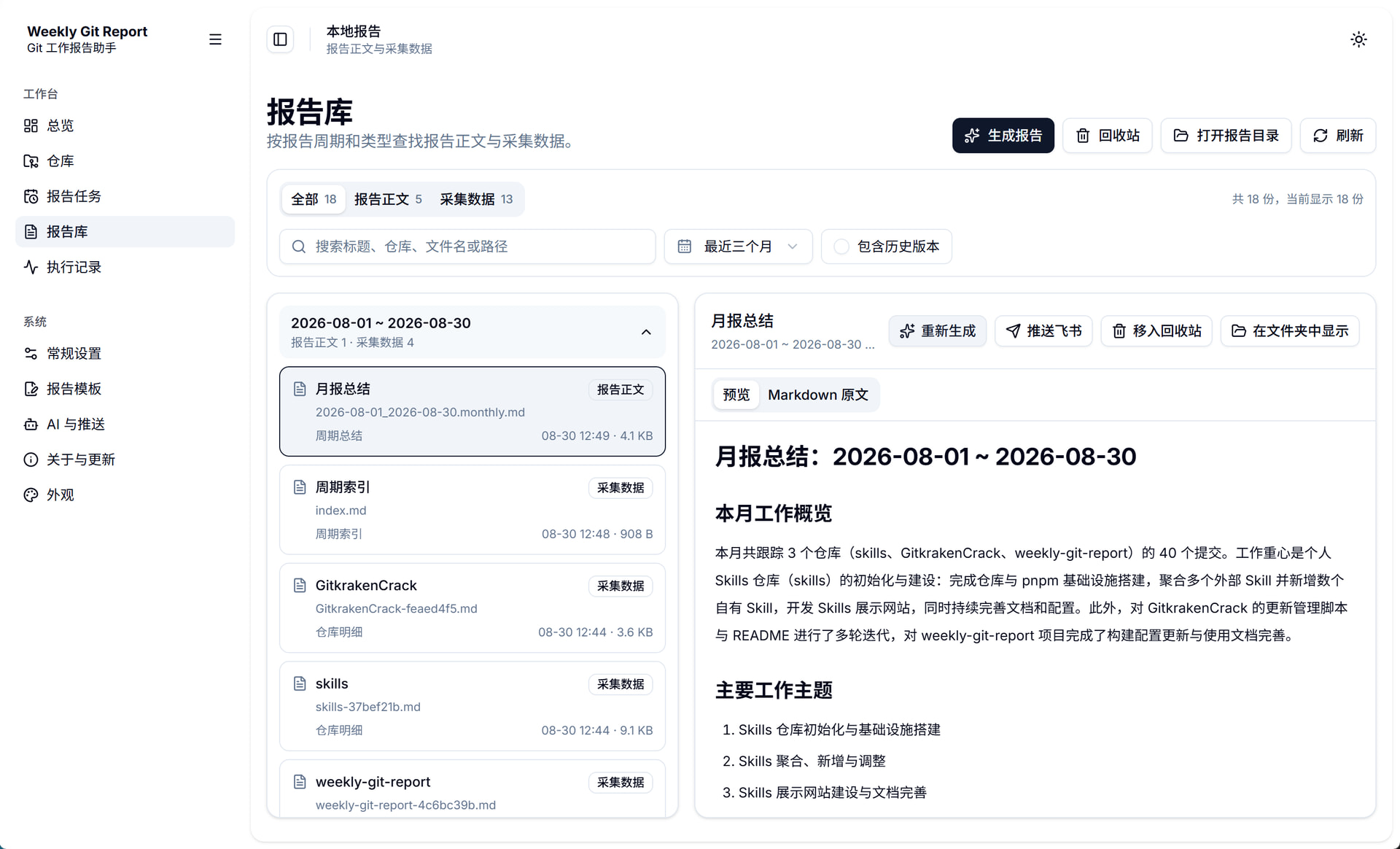
Task: Click the 重新生成 regenerate button
Action: (937, 331)
